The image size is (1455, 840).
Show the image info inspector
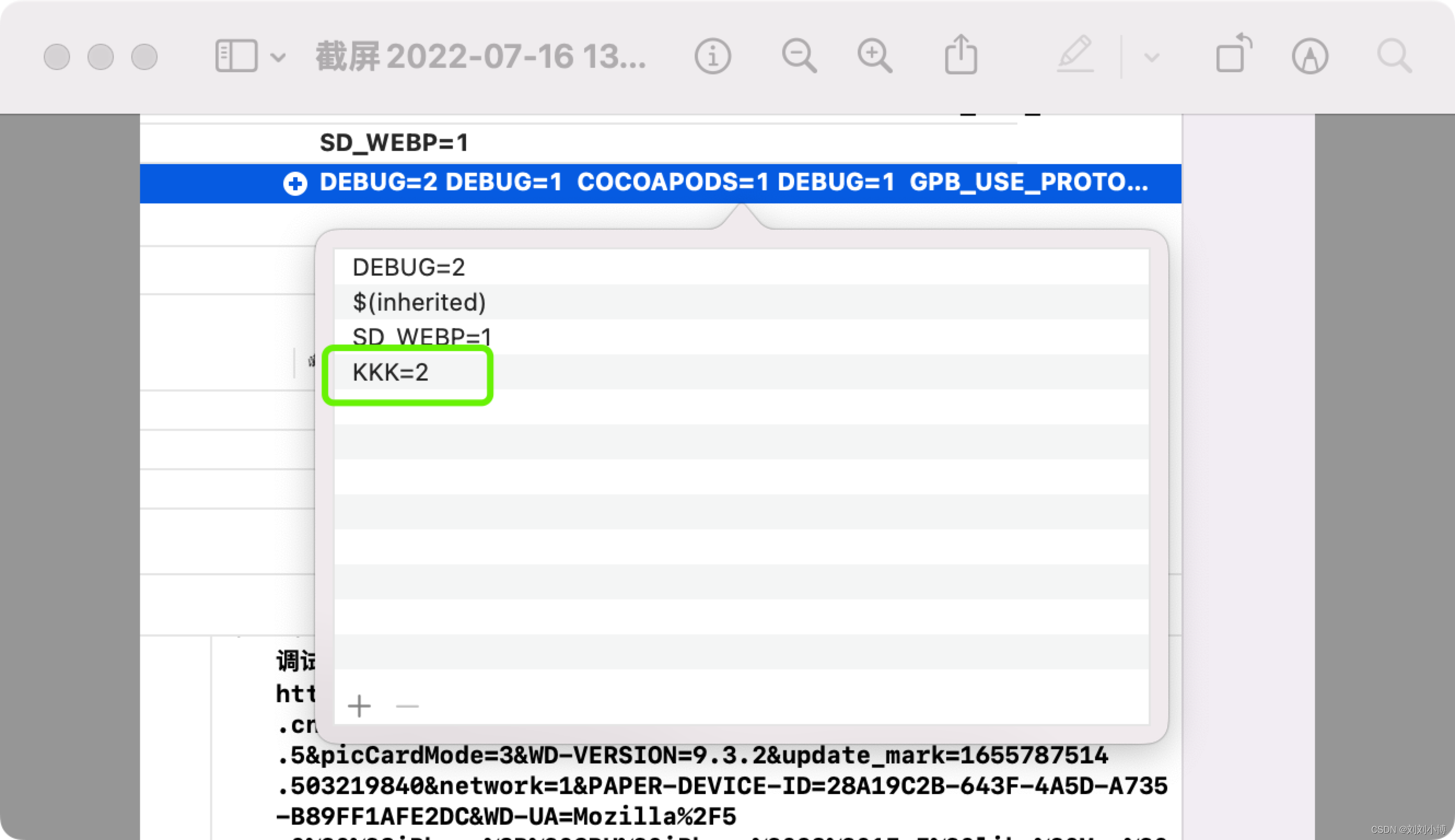[x=713, y=56]
